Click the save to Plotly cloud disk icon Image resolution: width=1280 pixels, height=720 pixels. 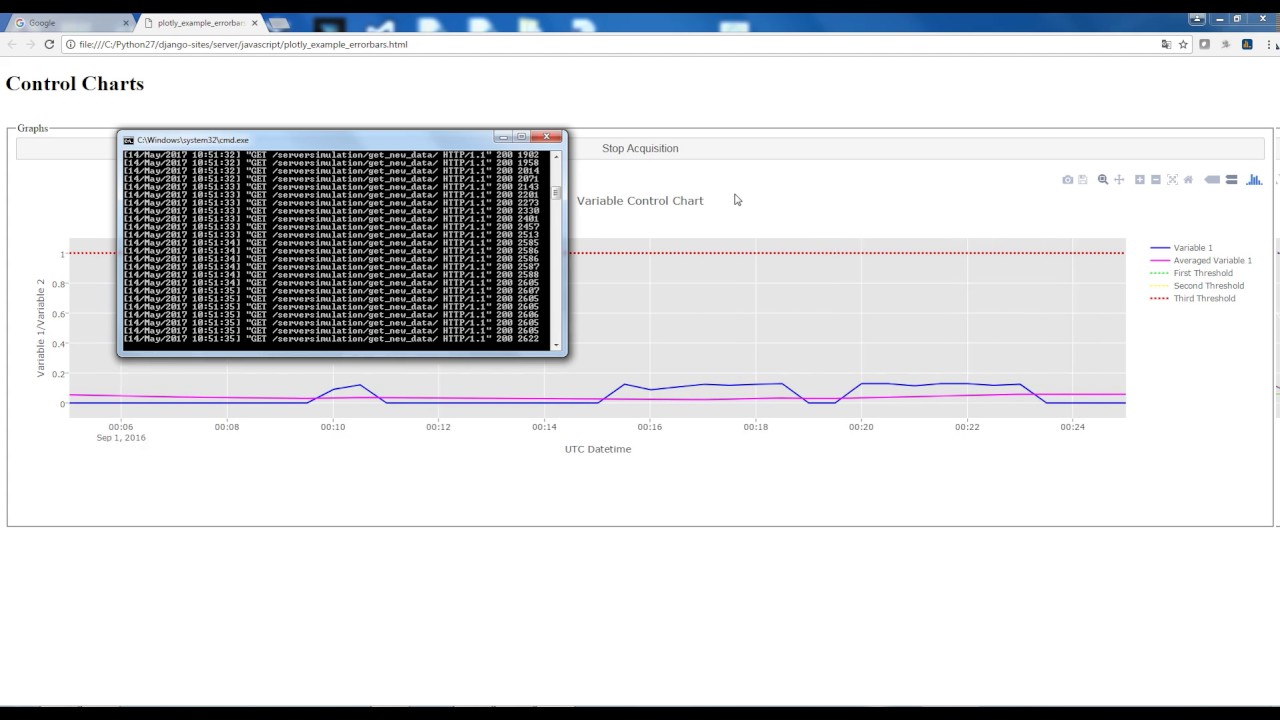click(1082, 179)
